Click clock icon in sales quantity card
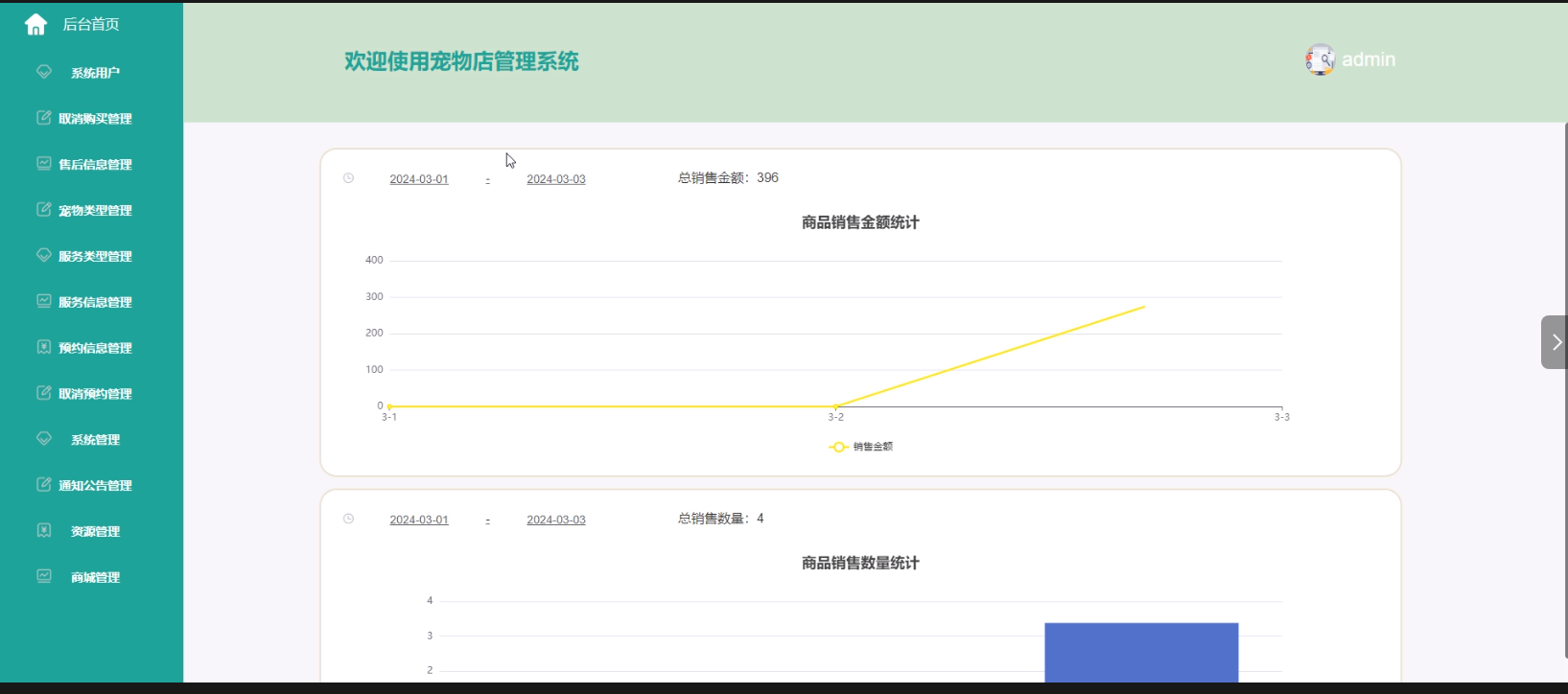 [349, 519]
